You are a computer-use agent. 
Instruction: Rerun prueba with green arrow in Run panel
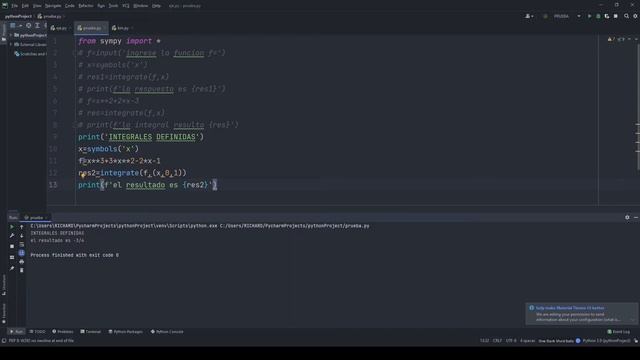(x=12, y=227)
